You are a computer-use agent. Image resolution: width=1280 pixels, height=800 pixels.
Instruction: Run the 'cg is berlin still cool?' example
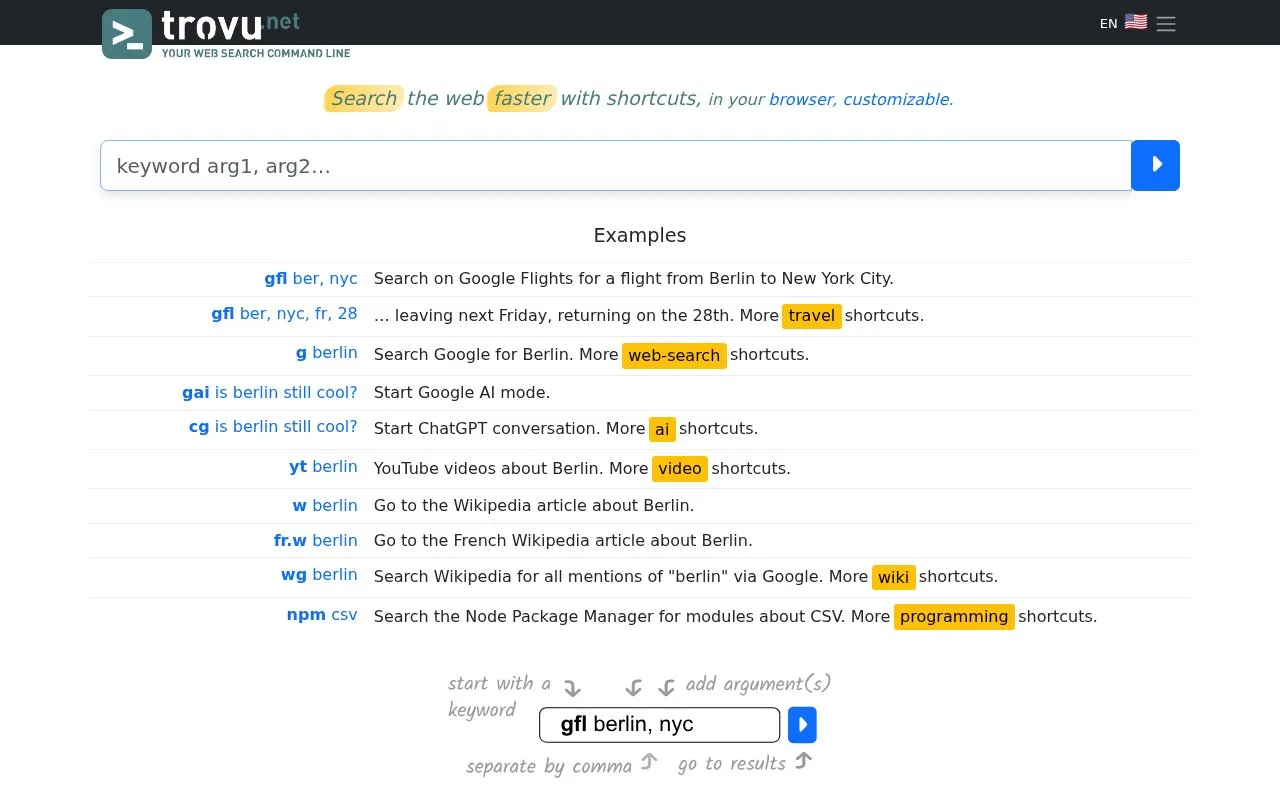[273, 426]
